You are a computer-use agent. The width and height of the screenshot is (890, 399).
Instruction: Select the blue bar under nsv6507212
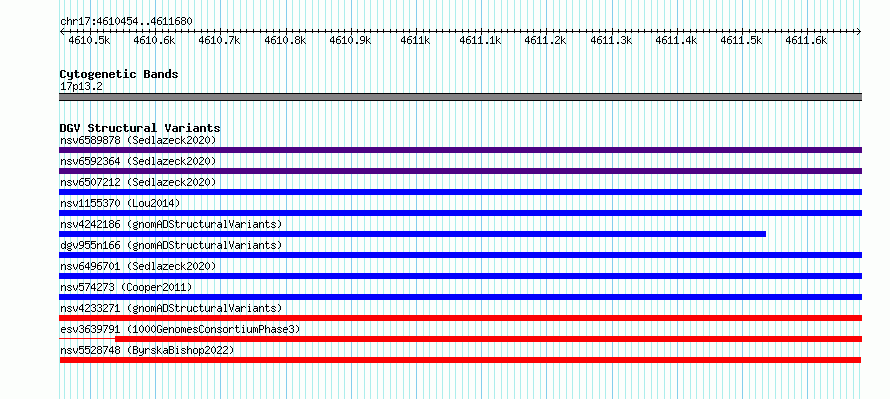pos(460,192)
